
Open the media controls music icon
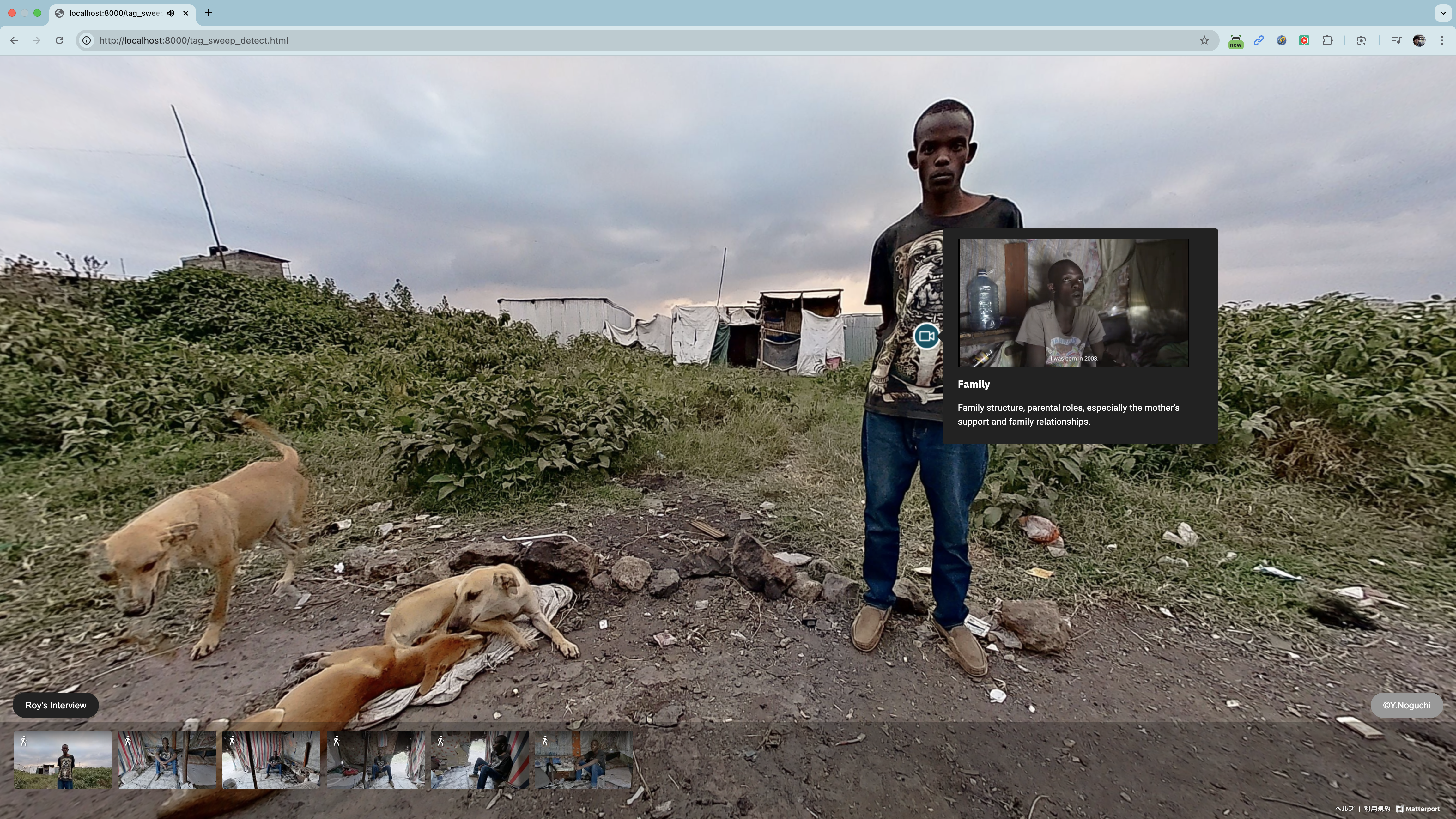coord(1396,40)
